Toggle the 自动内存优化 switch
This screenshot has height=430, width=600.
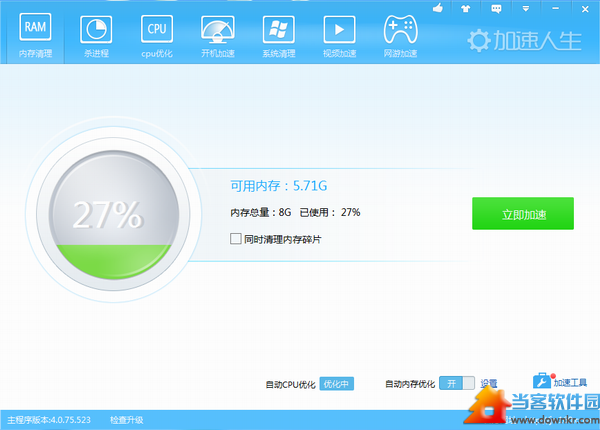(457, 383)
